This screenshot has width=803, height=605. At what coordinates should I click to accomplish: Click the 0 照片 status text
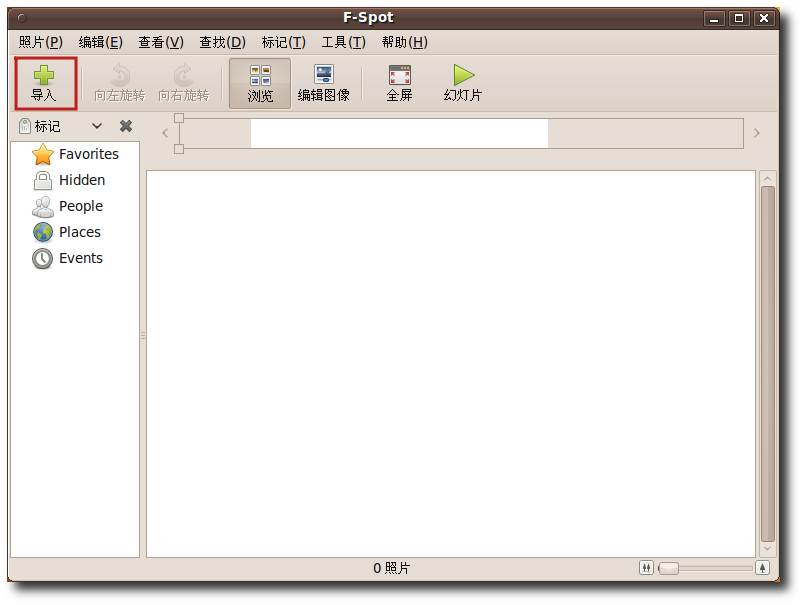pyautogui.click(x=392, y=568)
